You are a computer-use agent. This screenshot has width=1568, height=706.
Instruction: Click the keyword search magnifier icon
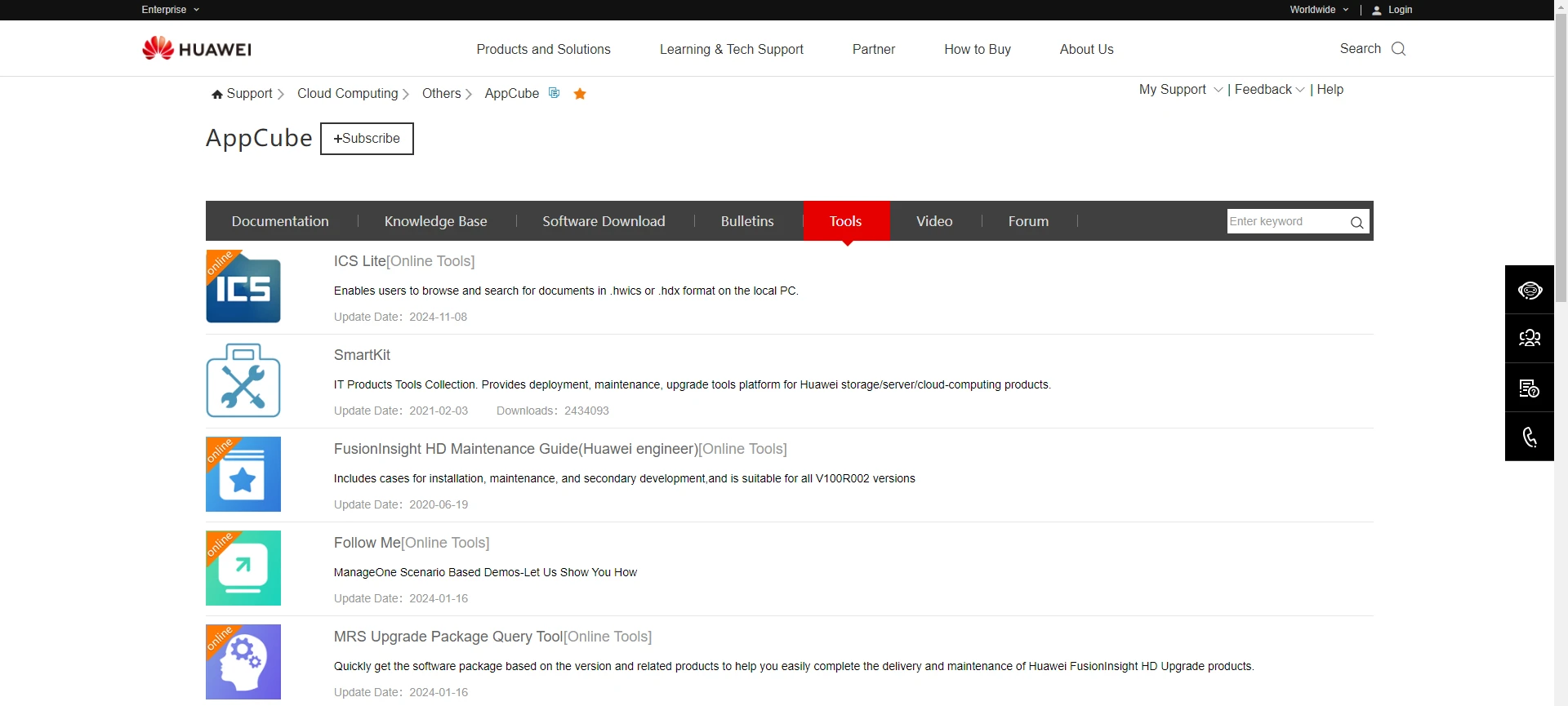click(1356, 222)
